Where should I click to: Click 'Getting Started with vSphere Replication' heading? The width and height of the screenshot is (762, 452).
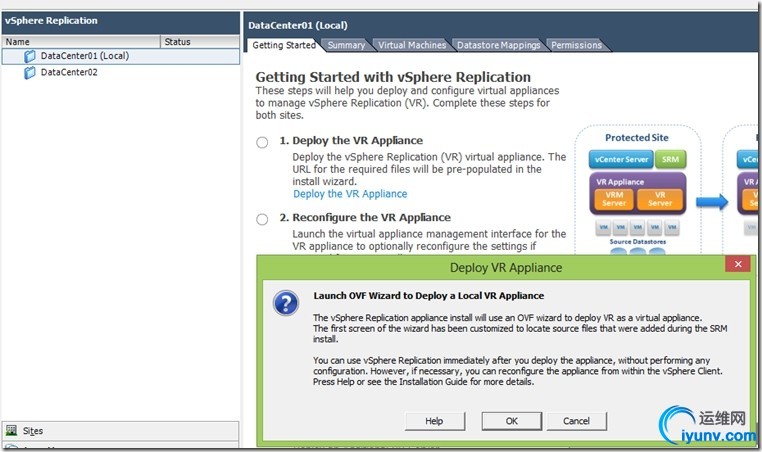coord(393,77)
